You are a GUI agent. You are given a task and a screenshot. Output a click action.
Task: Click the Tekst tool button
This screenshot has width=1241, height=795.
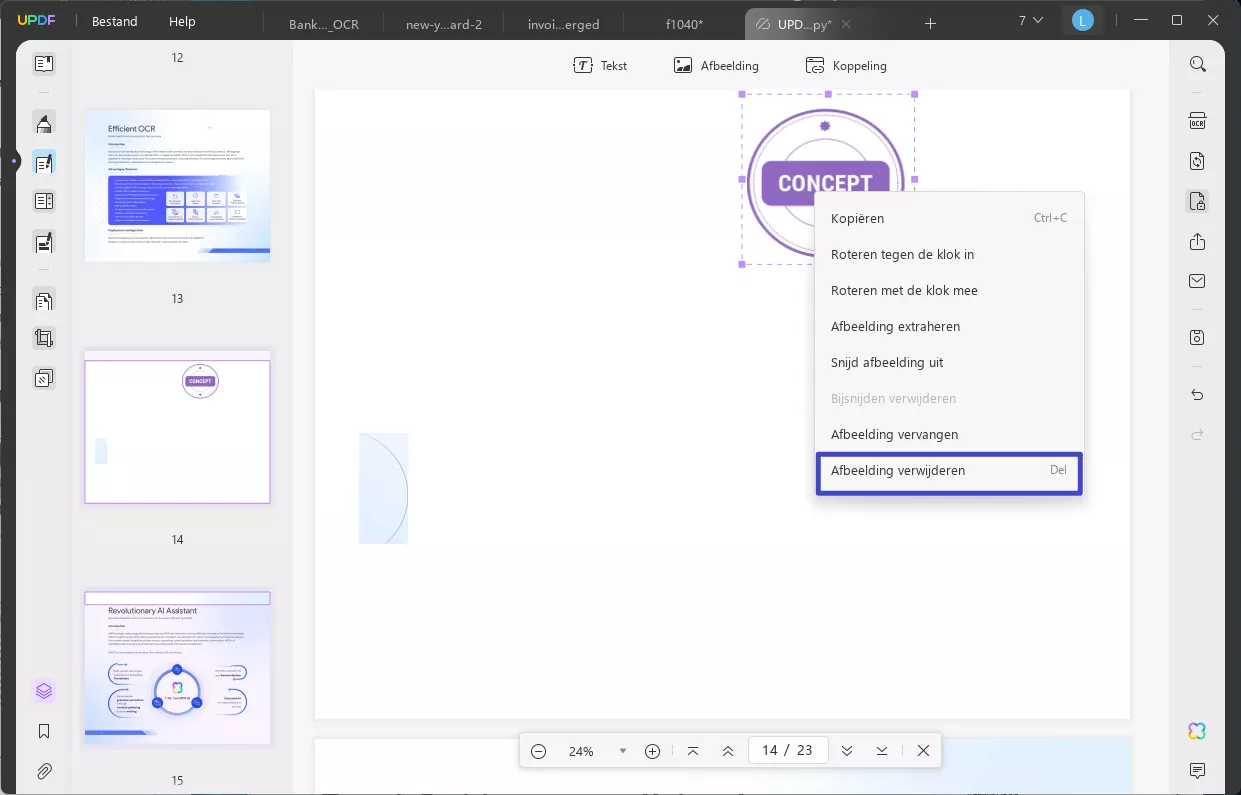click(600, 66)
